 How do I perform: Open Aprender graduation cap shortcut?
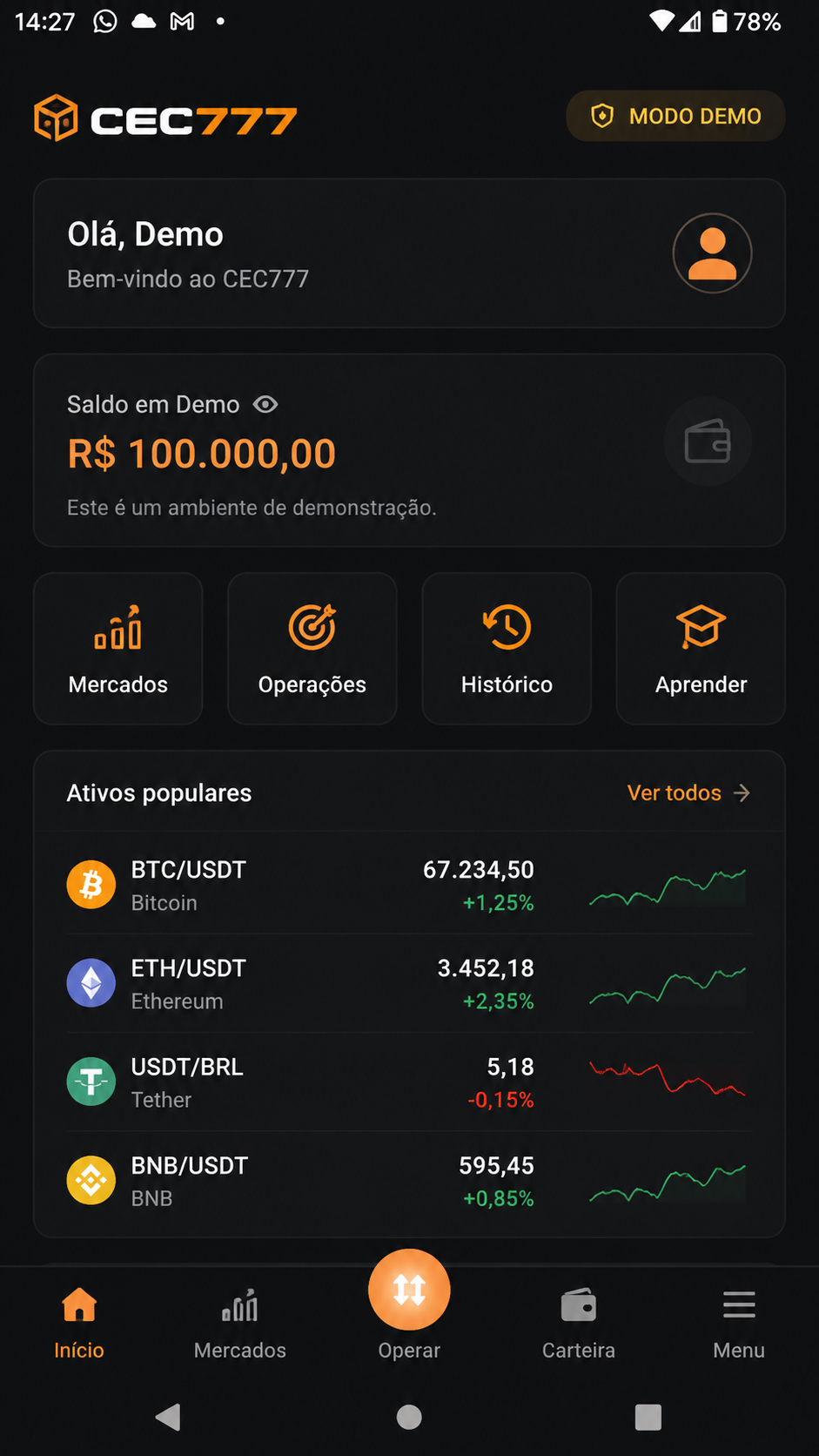click(701, 649)
